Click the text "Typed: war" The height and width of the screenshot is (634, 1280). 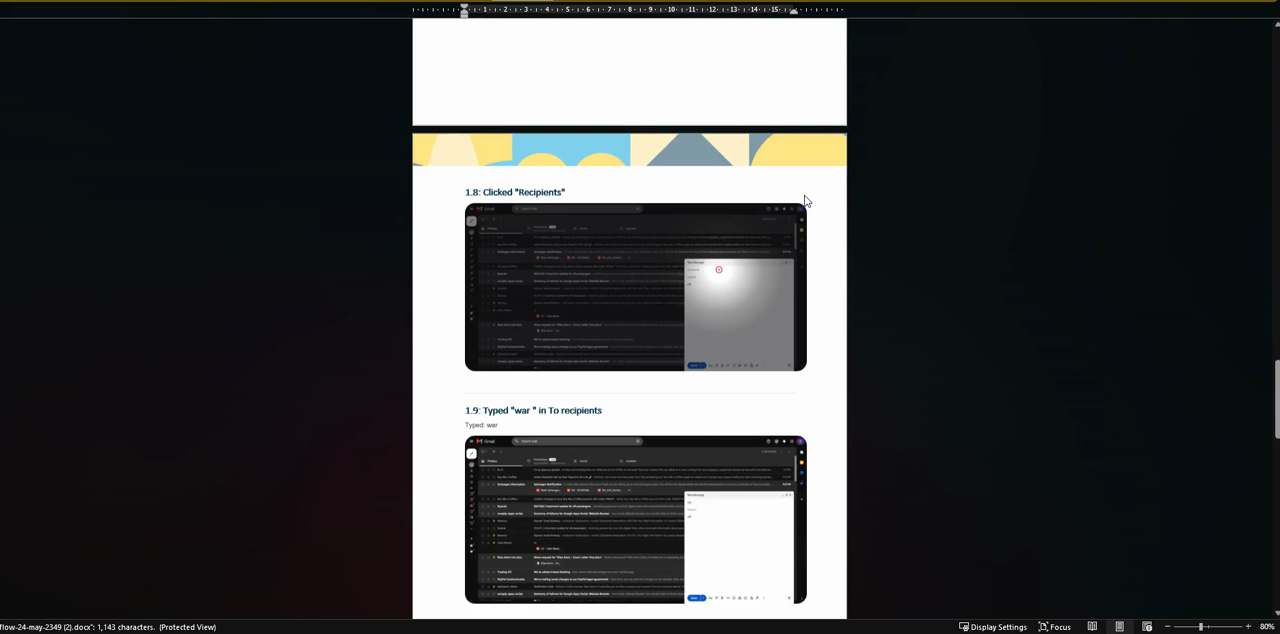coord(481,425)
